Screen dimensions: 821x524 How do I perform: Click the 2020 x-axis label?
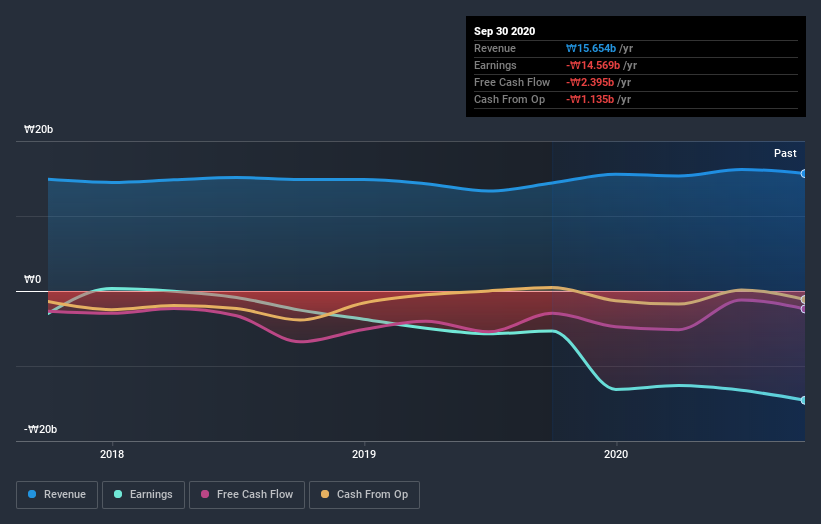(616, 454)
